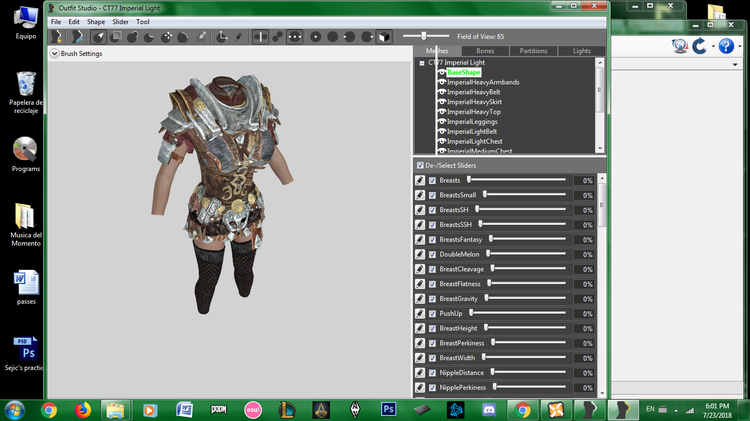
Task: Click edit pencil icon for BreastWidth slider
Action: pos(420,358)
